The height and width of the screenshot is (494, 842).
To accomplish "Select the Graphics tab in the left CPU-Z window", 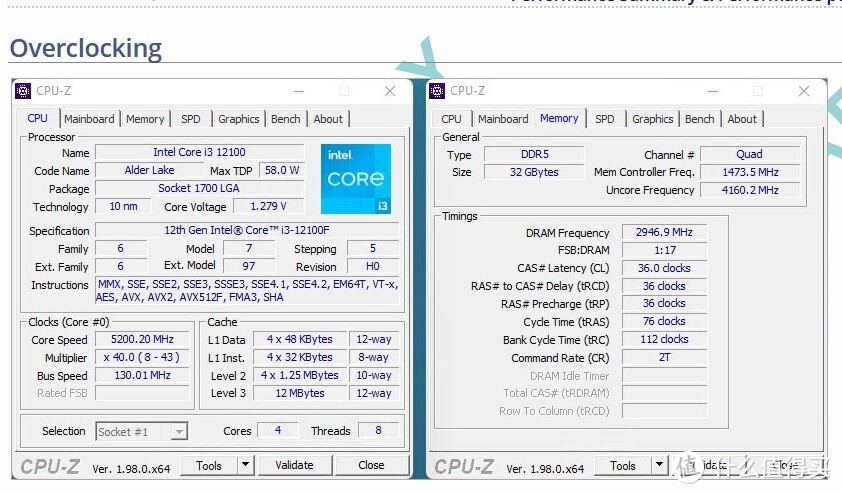I will (238, 119).
